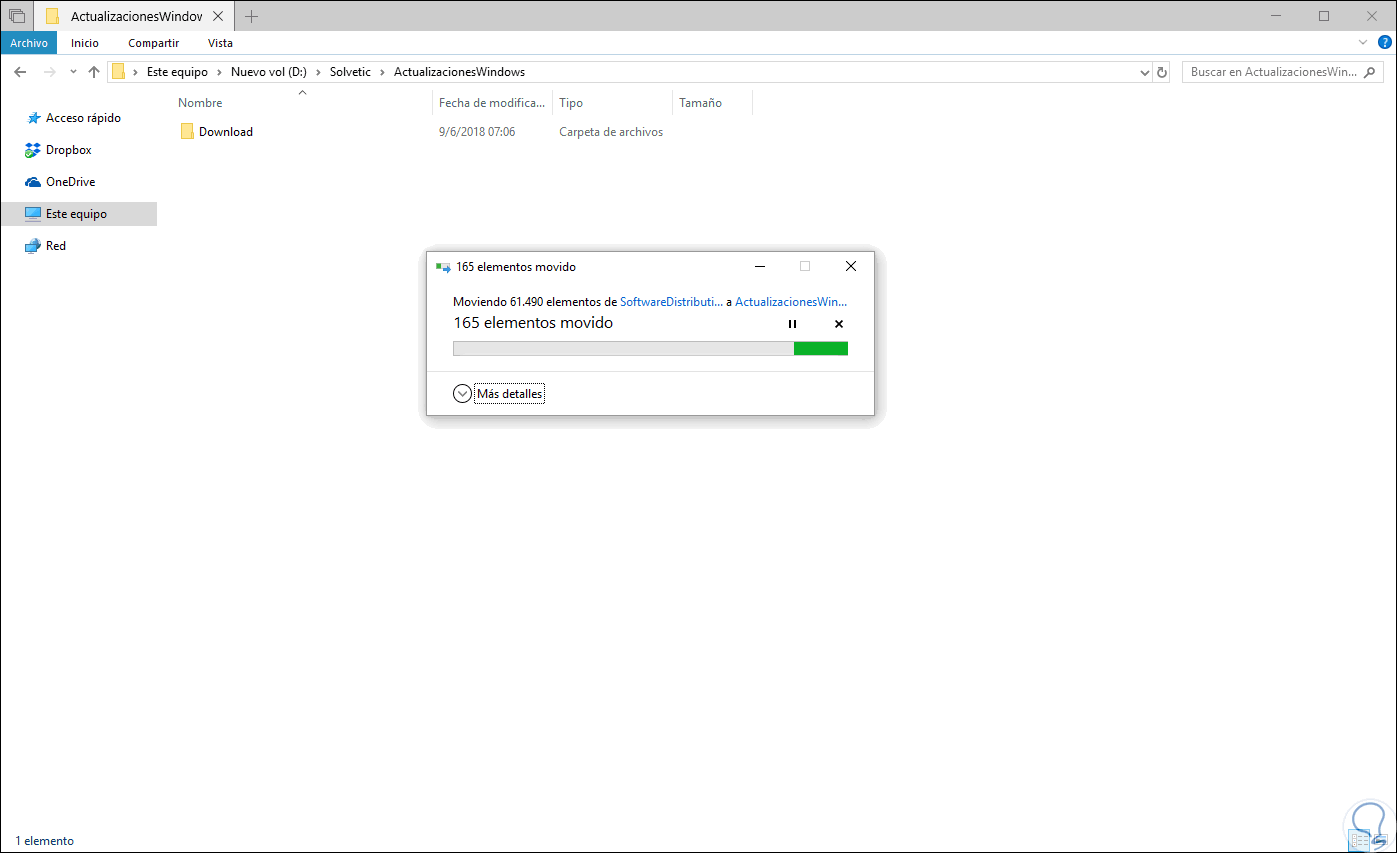Switch to large icons view in status bar
Screen dimensions: 1397x853
point(1381,841)
